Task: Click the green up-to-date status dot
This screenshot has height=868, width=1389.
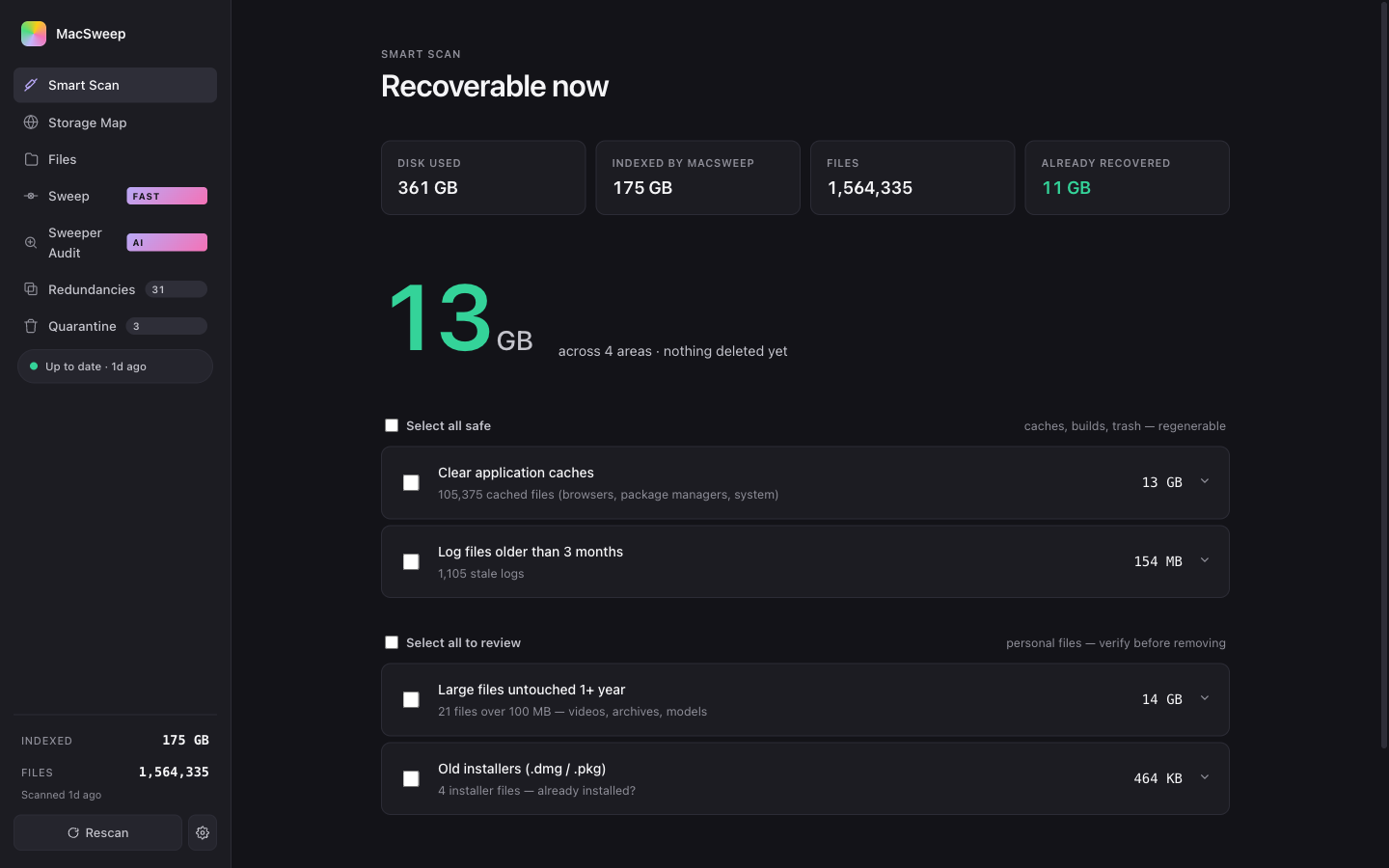Action: pyautogui.click(x=34, y=366)
